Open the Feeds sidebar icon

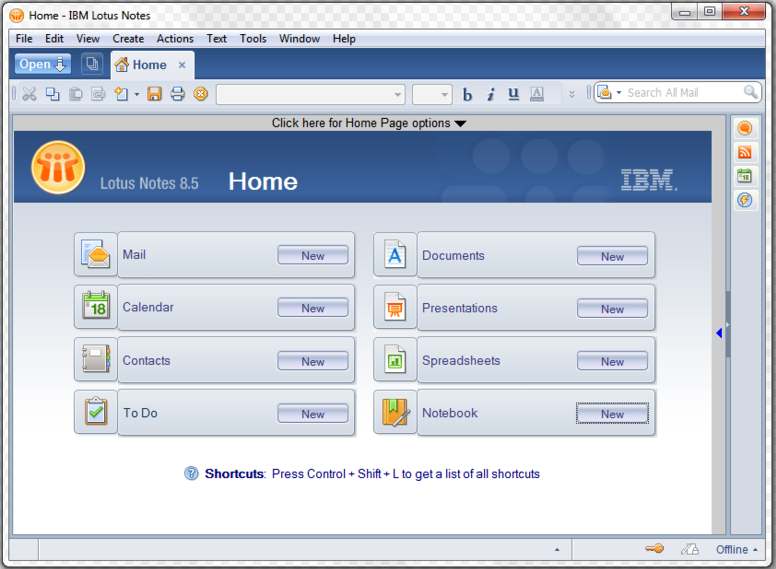point(745,152)
